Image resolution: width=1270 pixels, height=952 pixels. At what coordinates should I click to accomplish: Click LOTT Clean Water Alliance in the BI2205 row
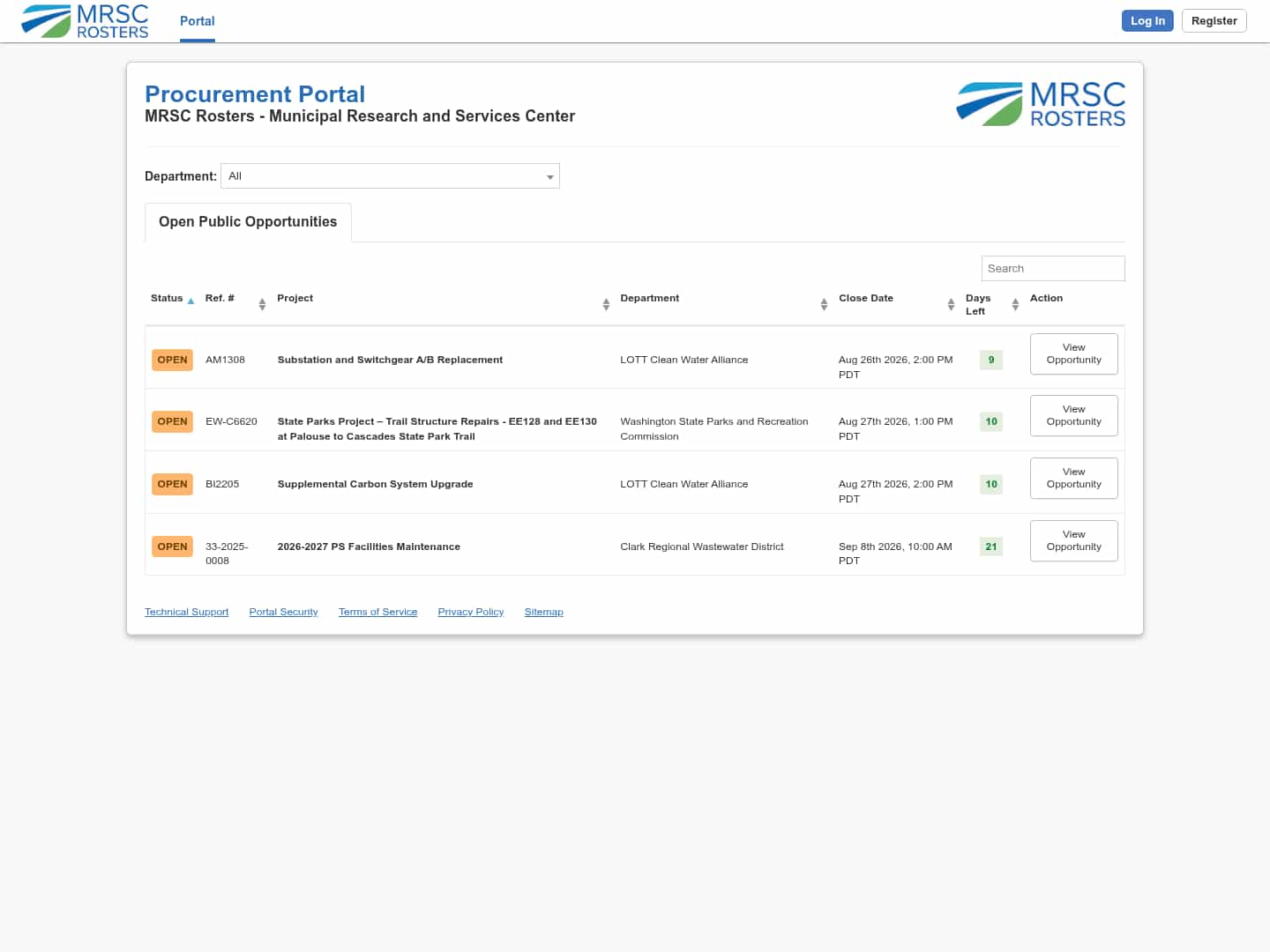(684, 484)
